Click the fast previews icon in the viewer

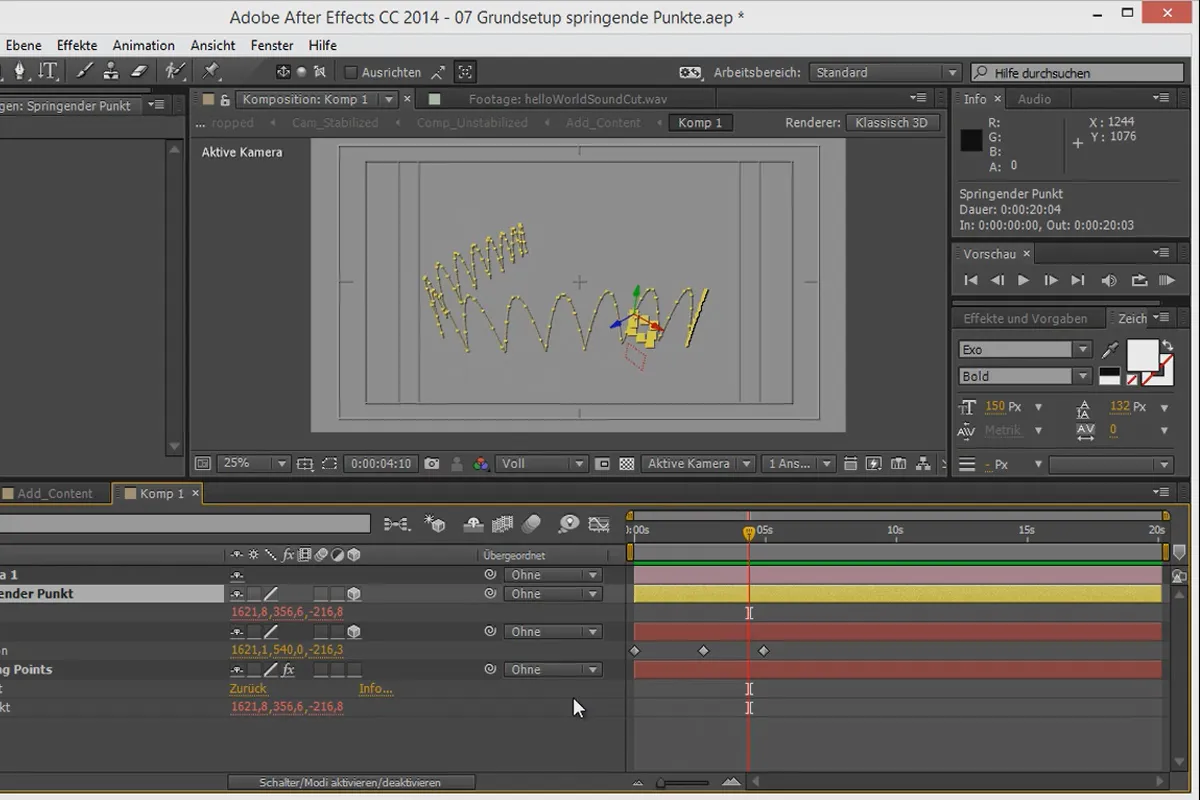coord(874,464)
